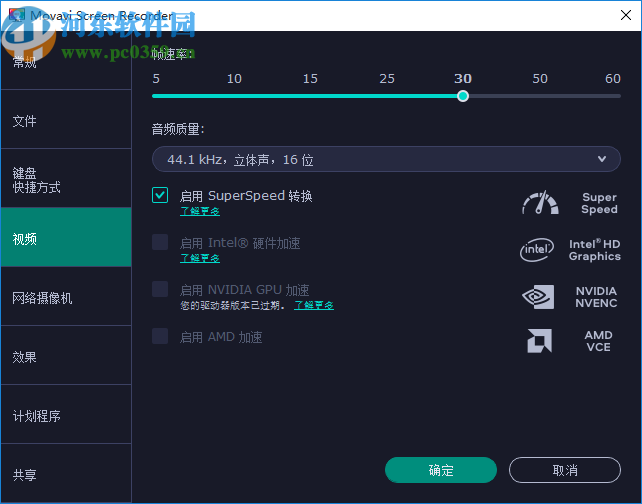This screenshot has height=504, width=642.
Task: Switch to the 计划程序 tab
Action: point(66,415)
